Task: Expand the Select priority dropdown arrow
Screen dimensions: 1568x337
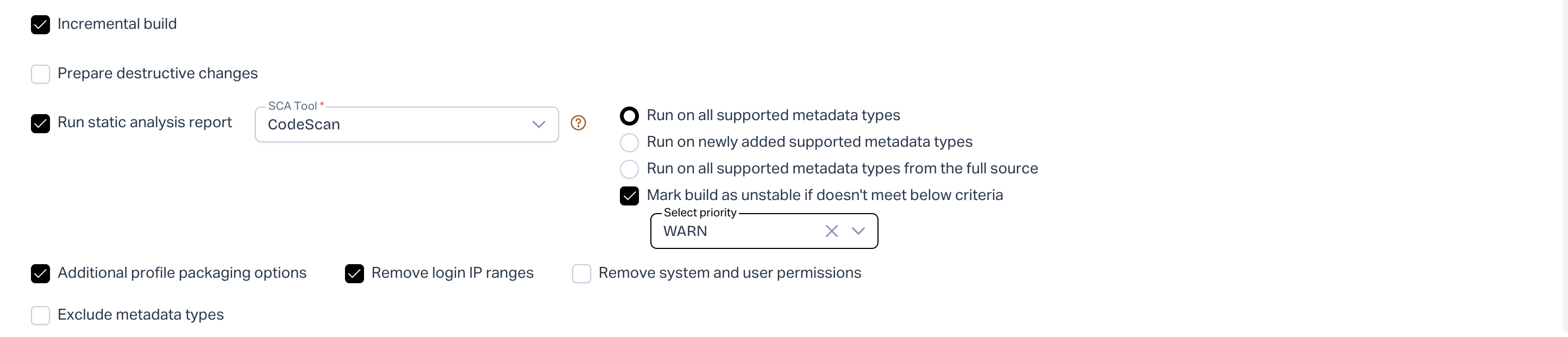Action: (x=858, y=231)
